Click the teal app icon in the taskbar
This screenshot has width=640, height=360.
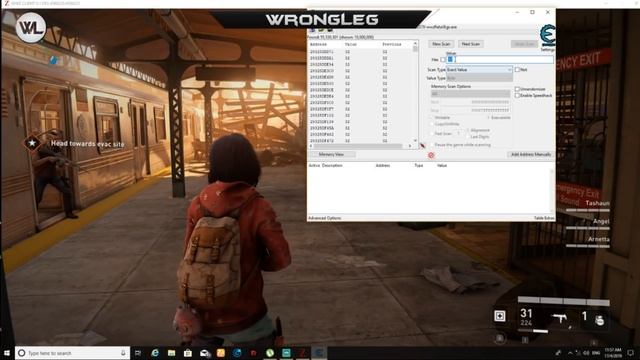[x=286, y=353]
